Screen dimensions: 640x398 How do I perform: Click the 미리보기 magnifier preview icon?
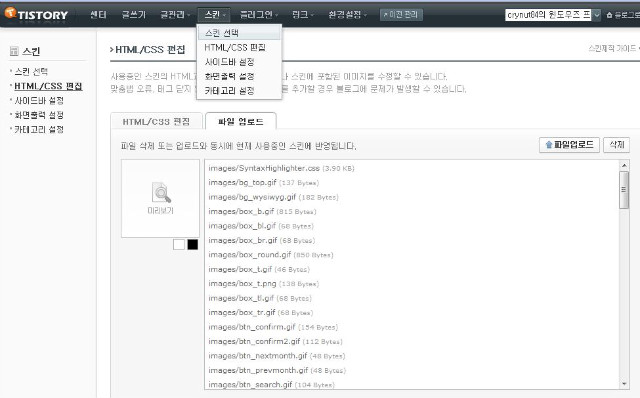click(161, 193)
